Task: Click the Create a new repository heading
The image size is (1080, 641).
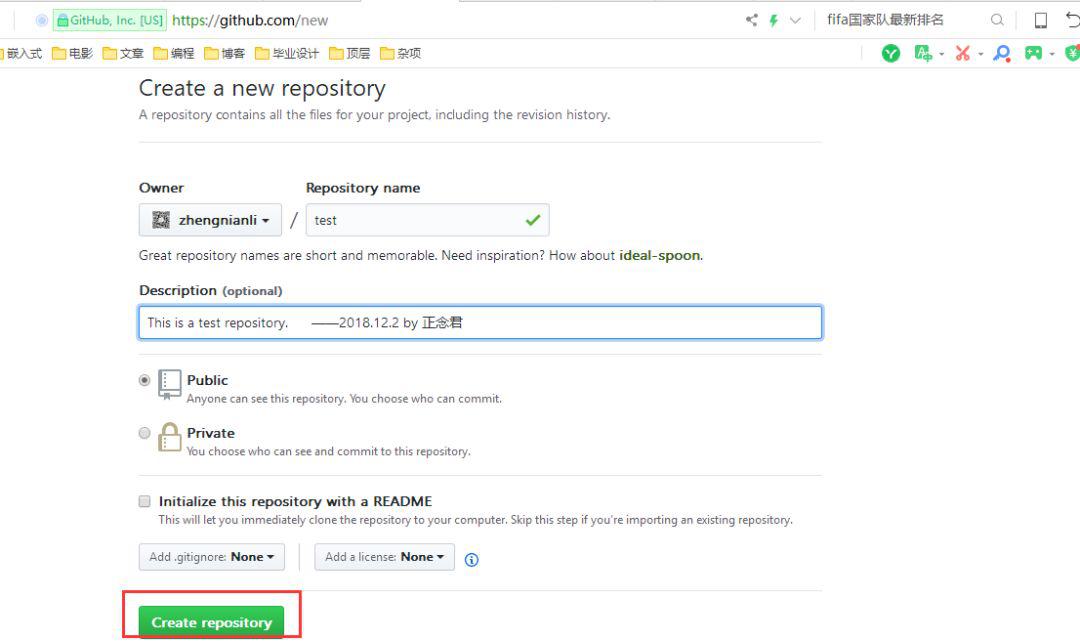Action: click(262, 88)
